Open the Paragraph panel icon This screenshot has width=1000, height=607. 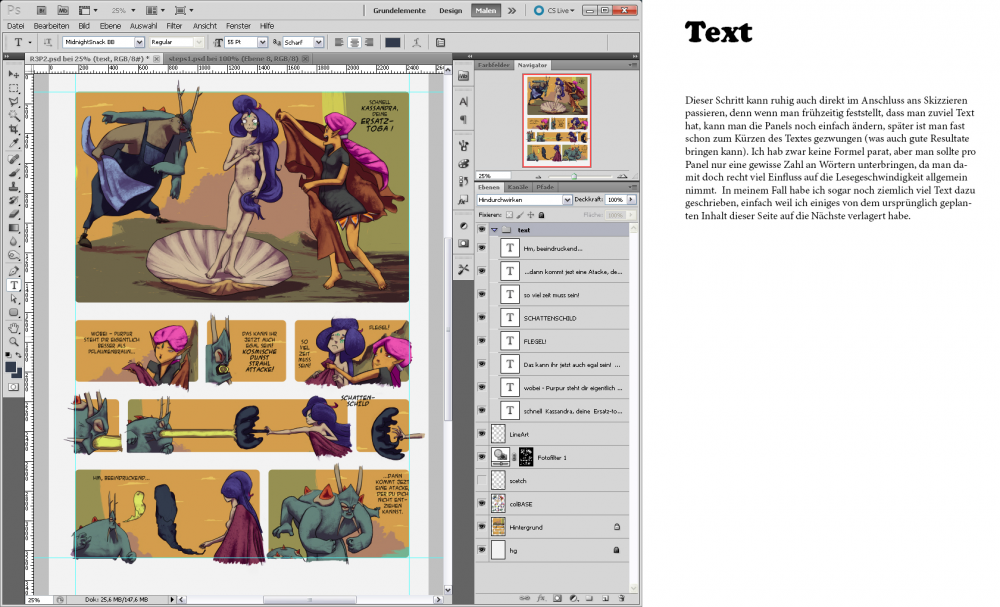coord(463,119)
